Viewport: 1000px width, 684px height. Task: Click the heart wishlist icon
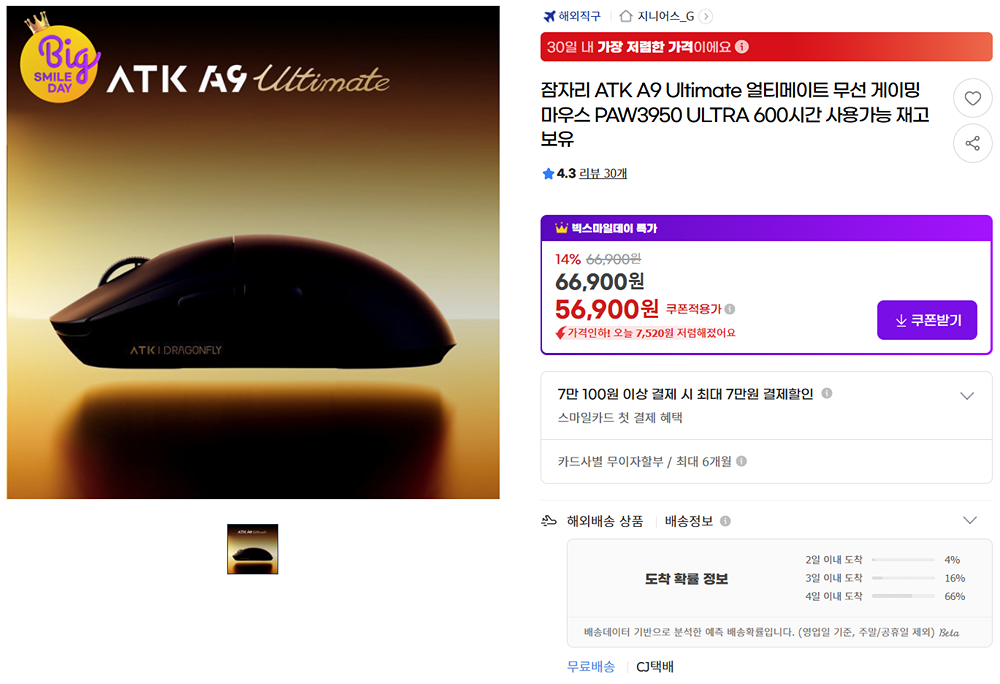click(x=972, y=98)
